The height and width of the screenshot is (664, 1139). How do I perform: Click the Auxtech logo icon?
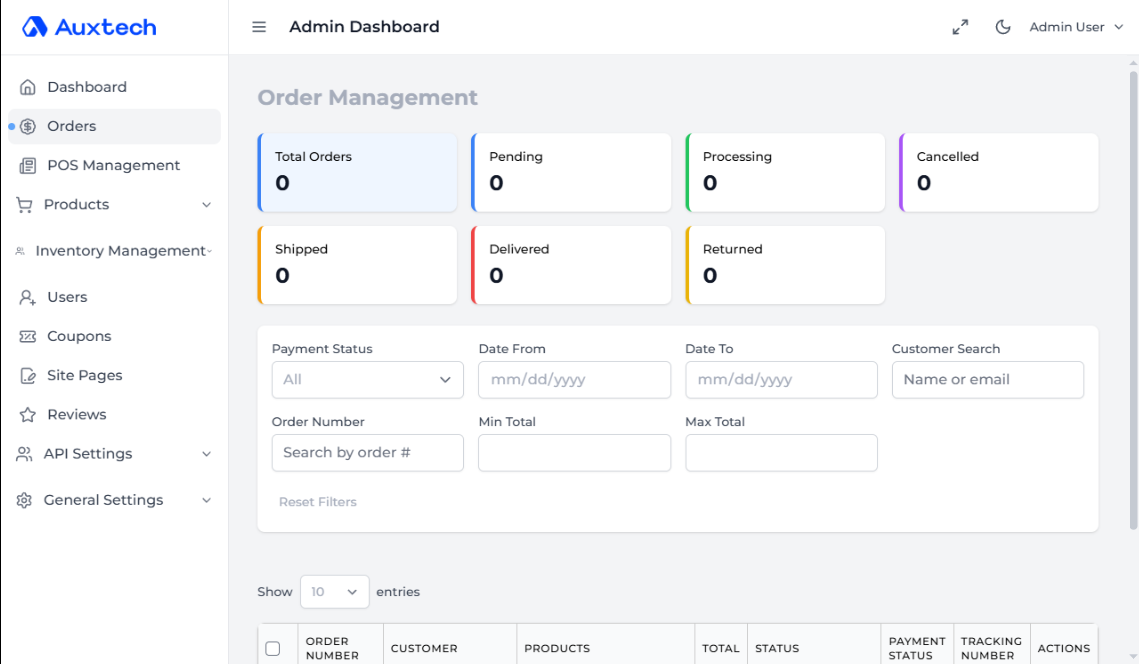click(x=35, y=27)
